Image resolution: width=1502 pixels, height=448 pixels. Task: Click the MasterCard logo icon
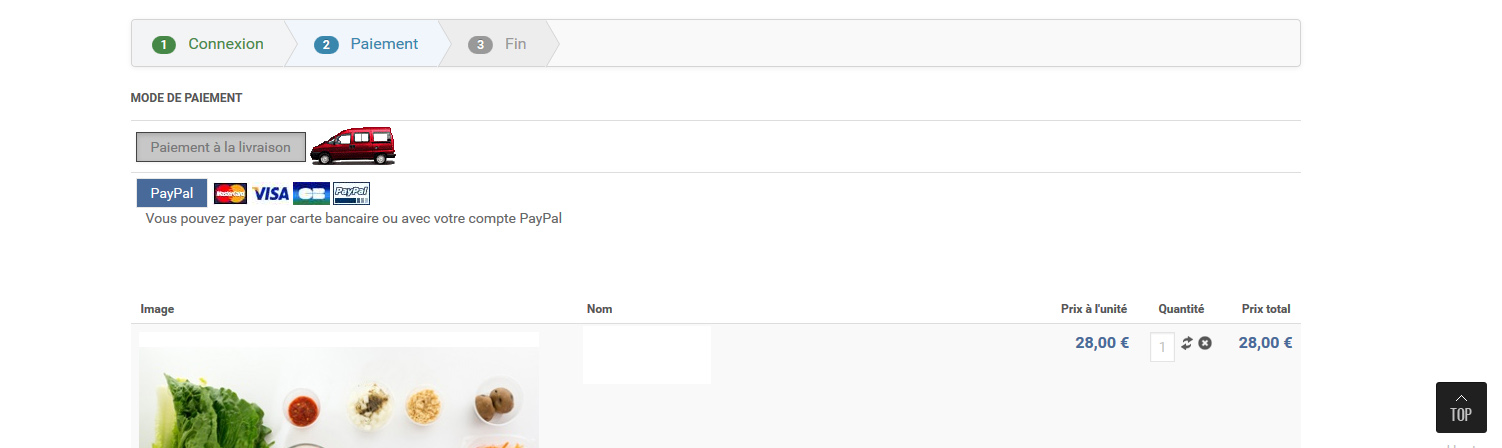click(230, 193)
